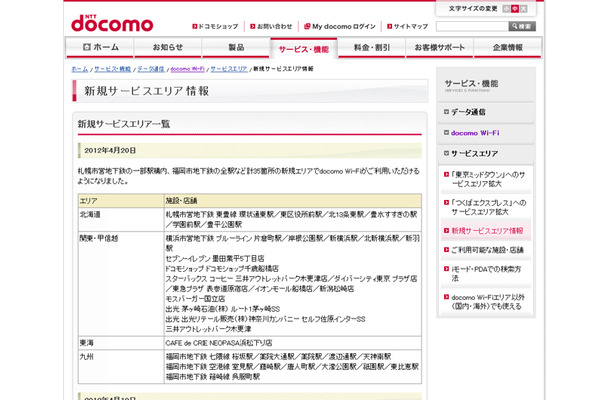Open 「東京ミッドタウン」へのサービスエリア拡大 sidebar link
This screenshot has width=610, height=400.
click(488, 179)
